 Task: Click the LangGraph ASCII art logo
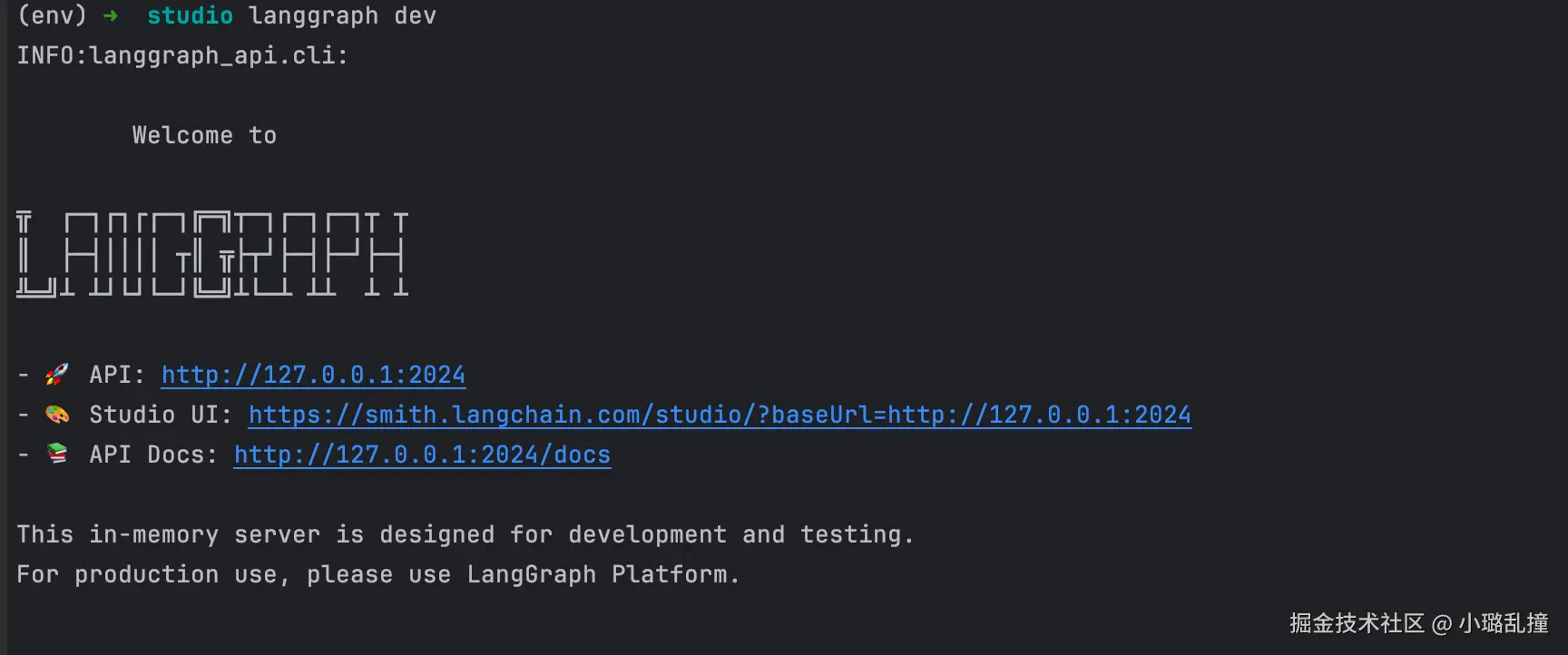[x=212, y=254]
